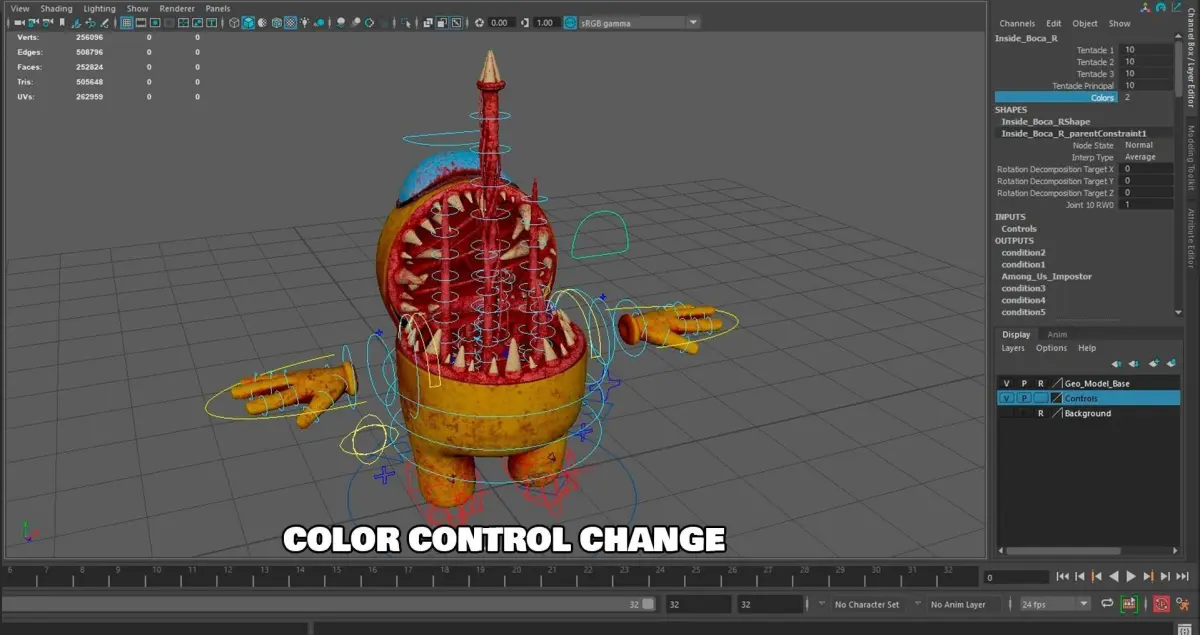Create layer from selected objects icon
1200x635 pixels.
(1172, 363)
